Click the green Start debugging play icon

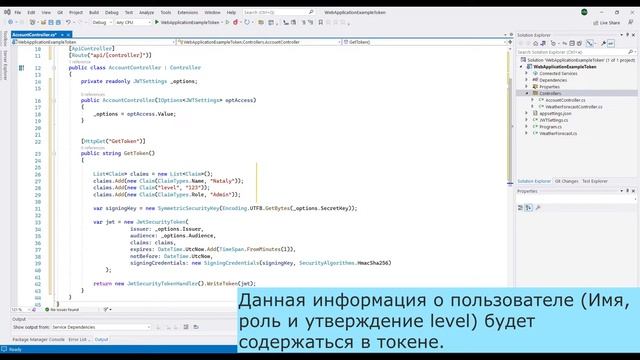click(x=156, y=22)
